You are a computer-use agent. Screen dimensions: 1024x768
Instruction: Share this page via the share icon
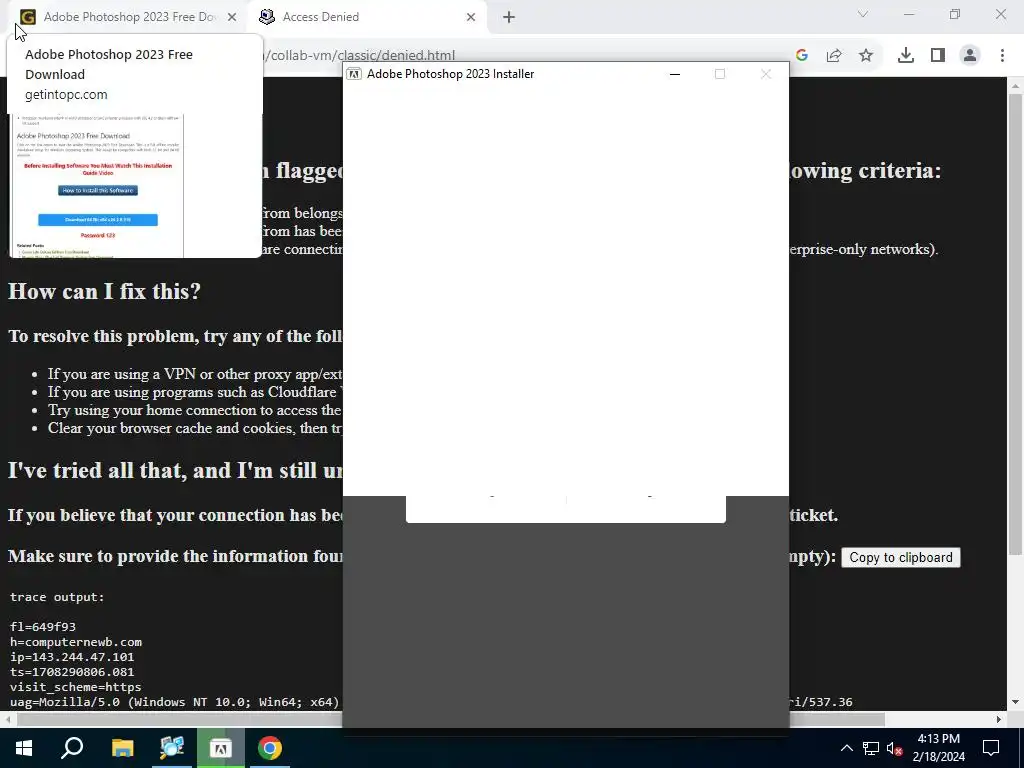834,56
